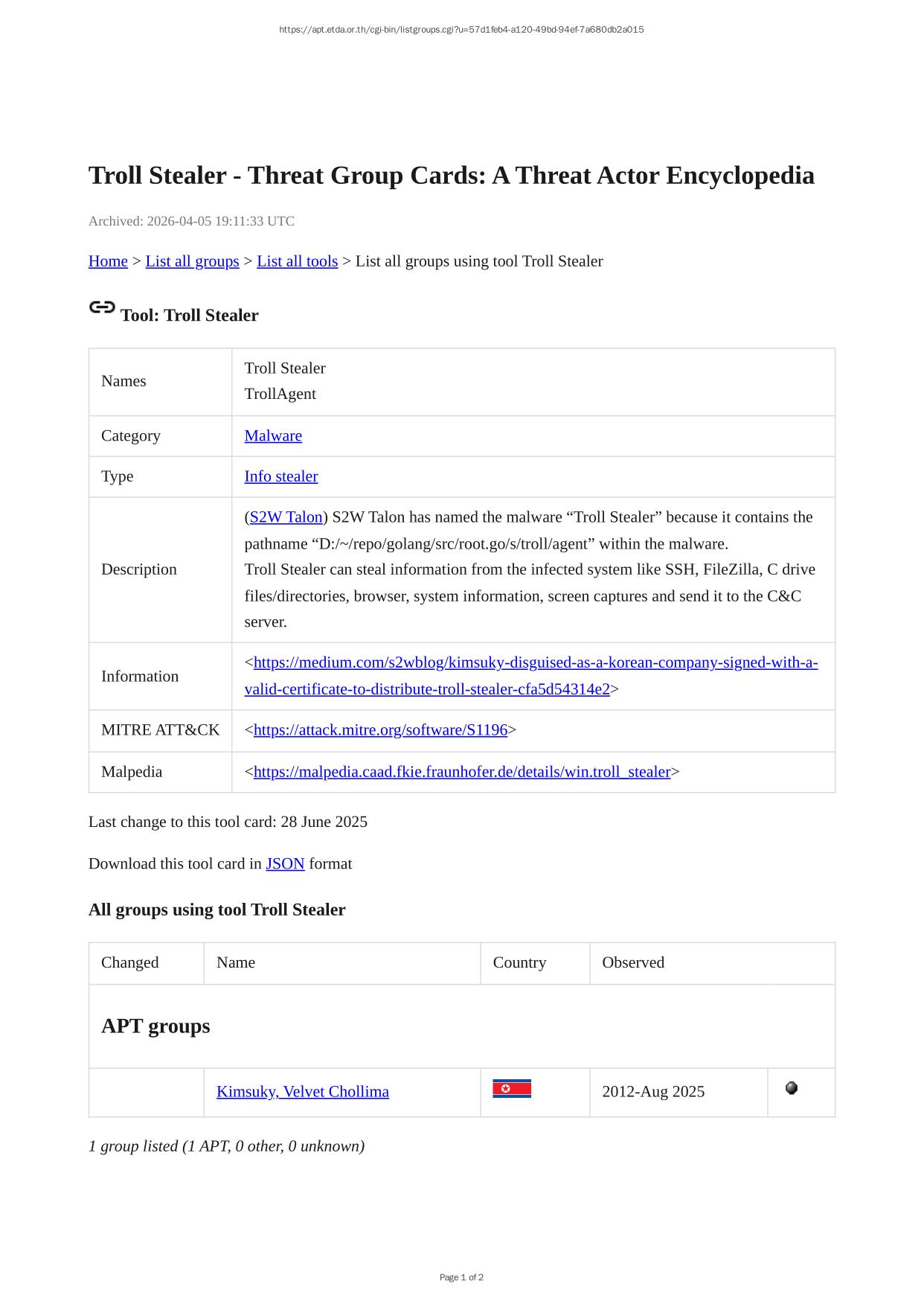This screenshot has height=1307, width=924.
Task: Click the APT groups section heading
Action: (x=155, y=1026)
